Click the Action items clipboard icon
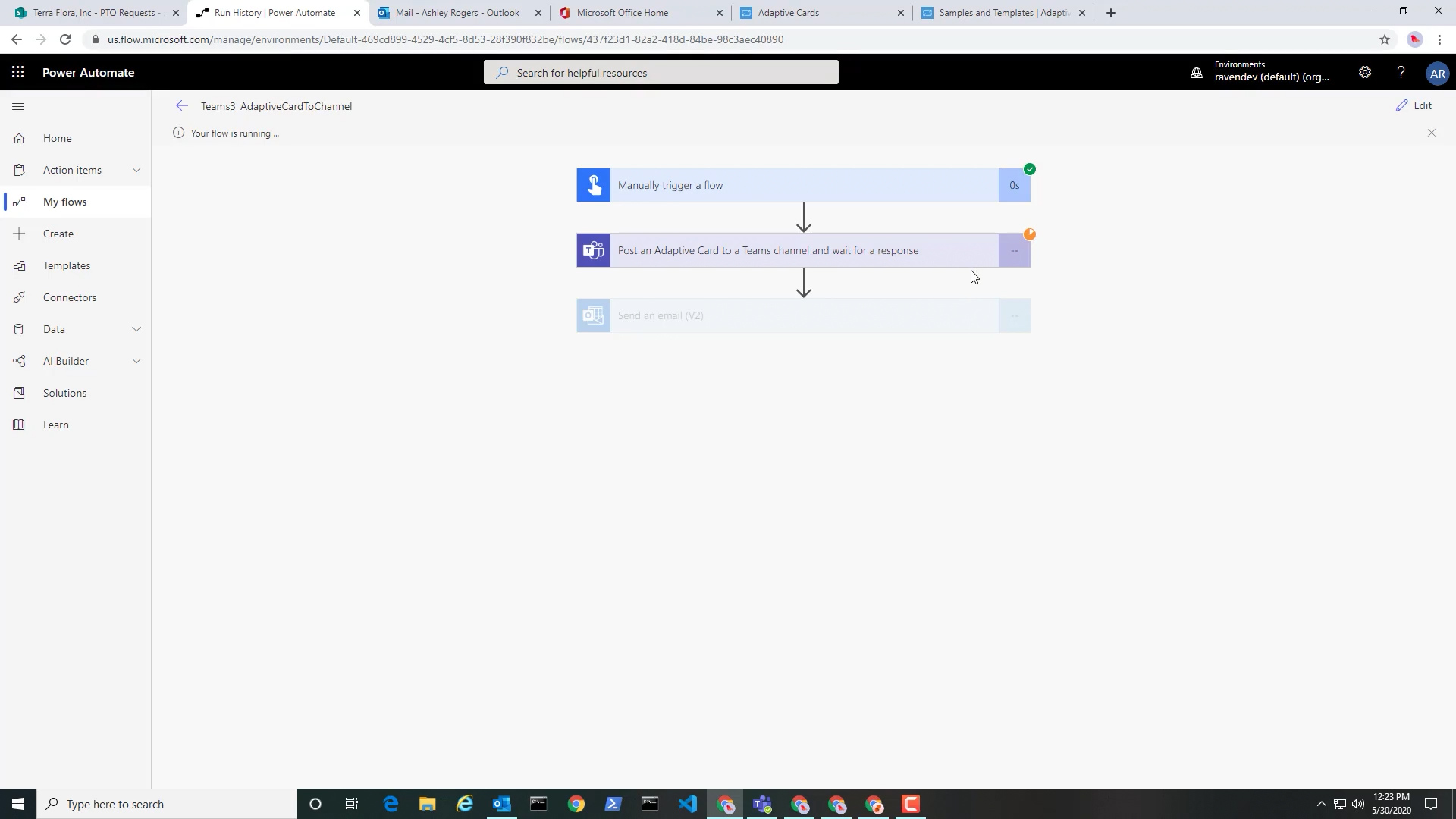This screenshot has height=819, width=1456. 19,170
